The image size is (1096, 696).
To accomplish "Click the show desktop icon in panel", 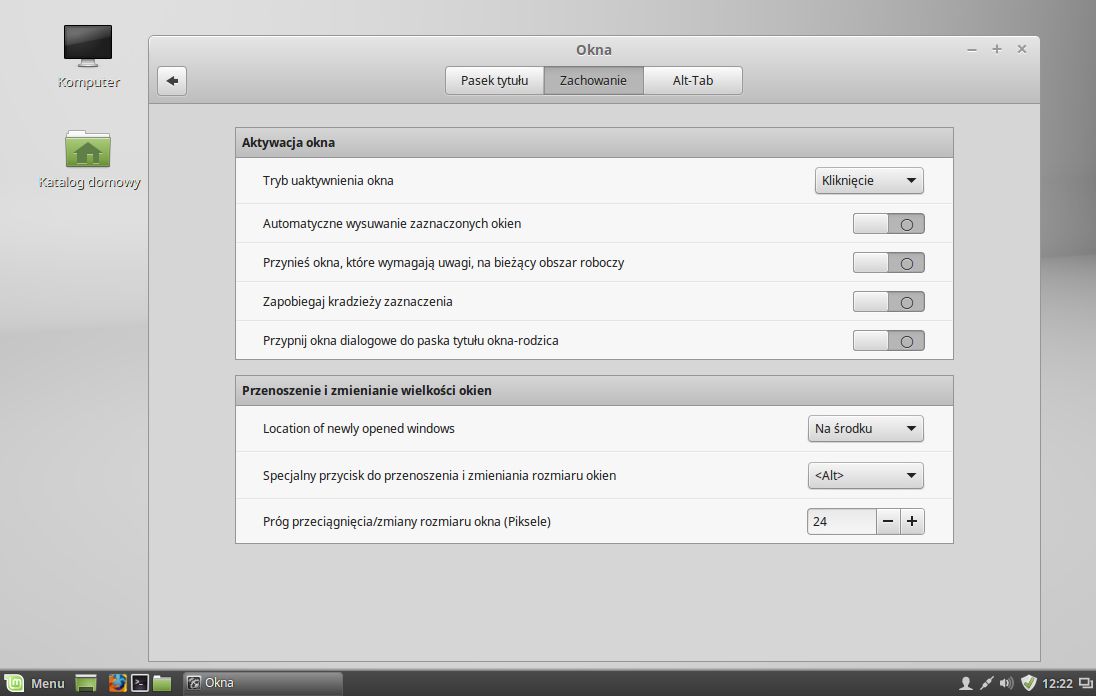I will 86,683.
